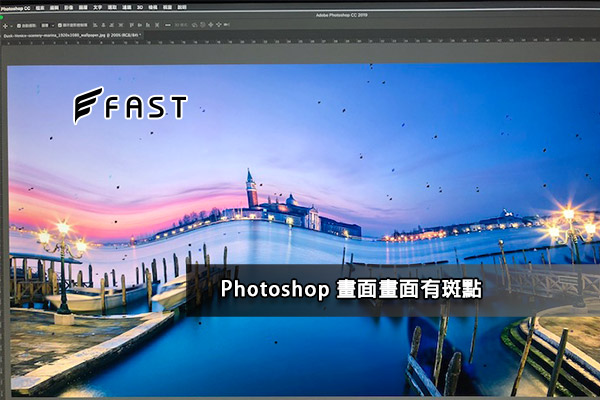Open the 選取 (Select) menu
Viewport: 600px width, 400px height.
(112, 7)
